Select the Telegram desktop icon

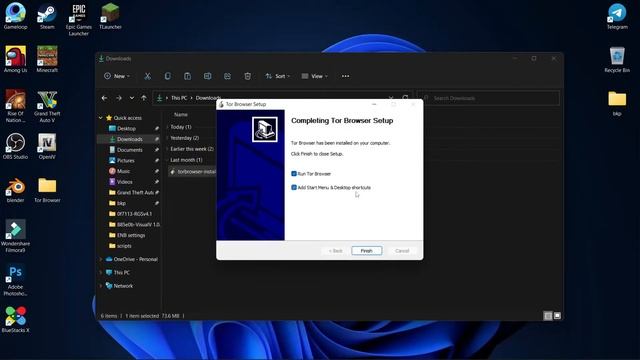click(x=617, y=16)
